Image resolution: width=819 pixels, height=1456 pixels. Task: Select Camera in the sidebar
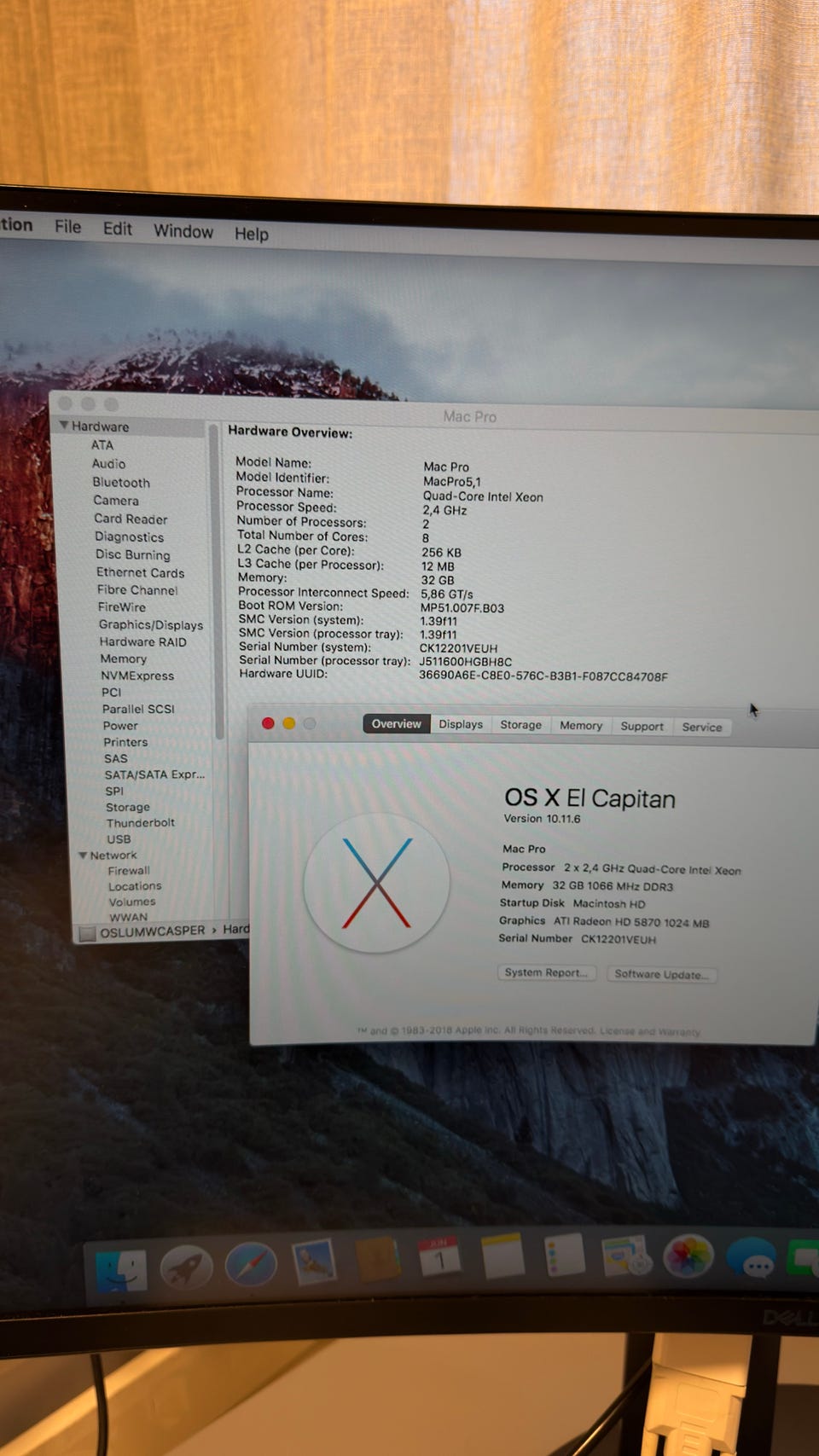coord(116,501)
